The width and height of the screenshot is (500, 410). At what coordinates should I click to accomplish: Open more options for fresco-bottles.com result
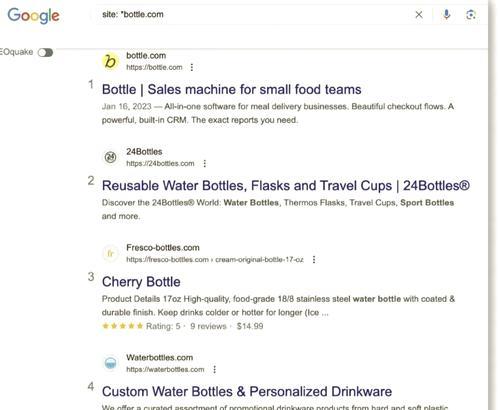click(314, 259)
